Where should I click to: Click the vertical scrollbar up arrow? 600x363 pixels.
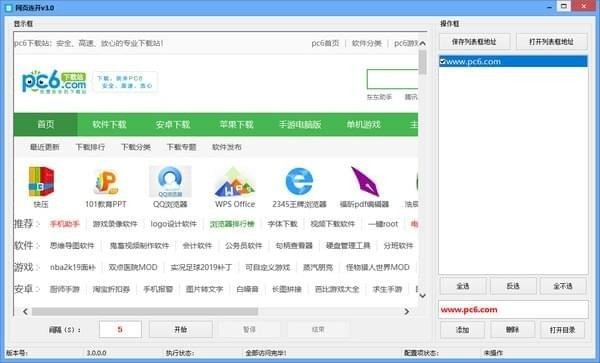tap(422, 43)
